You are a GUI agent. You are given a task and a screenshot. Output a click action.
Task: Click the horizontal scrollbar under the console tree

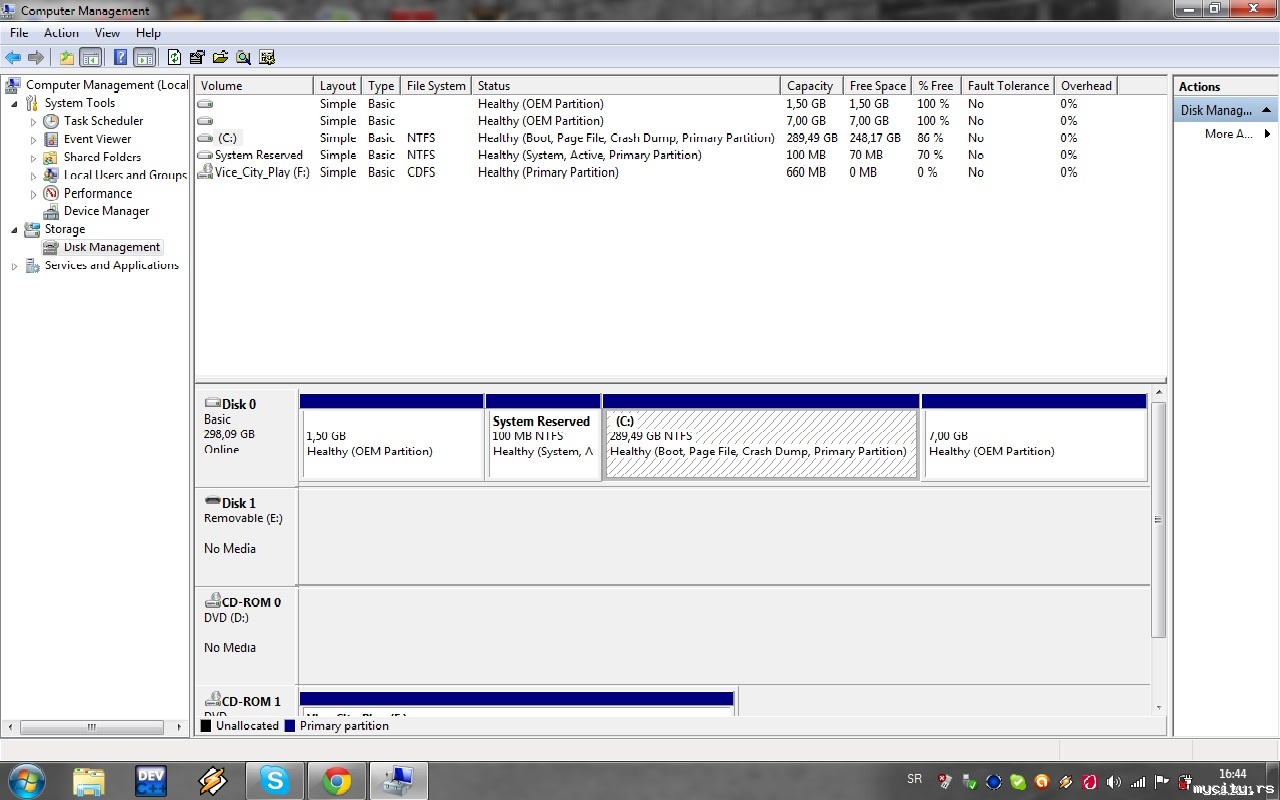pyautogui.click(x=91, y=727)
